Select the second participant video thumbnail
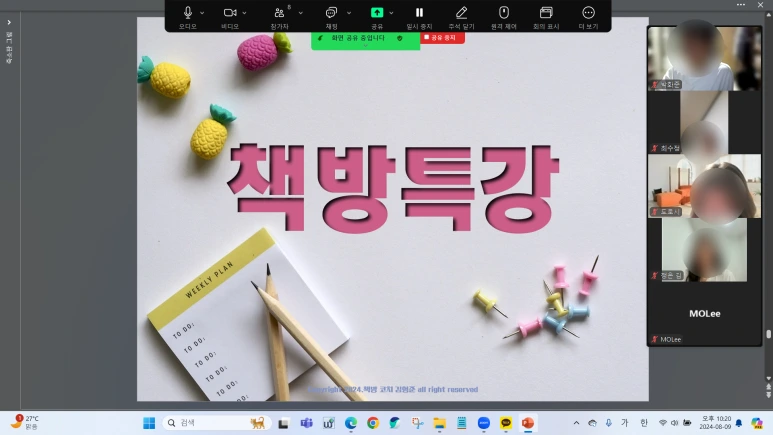Screen dimensions: 773x435 (x=704, y=122)
